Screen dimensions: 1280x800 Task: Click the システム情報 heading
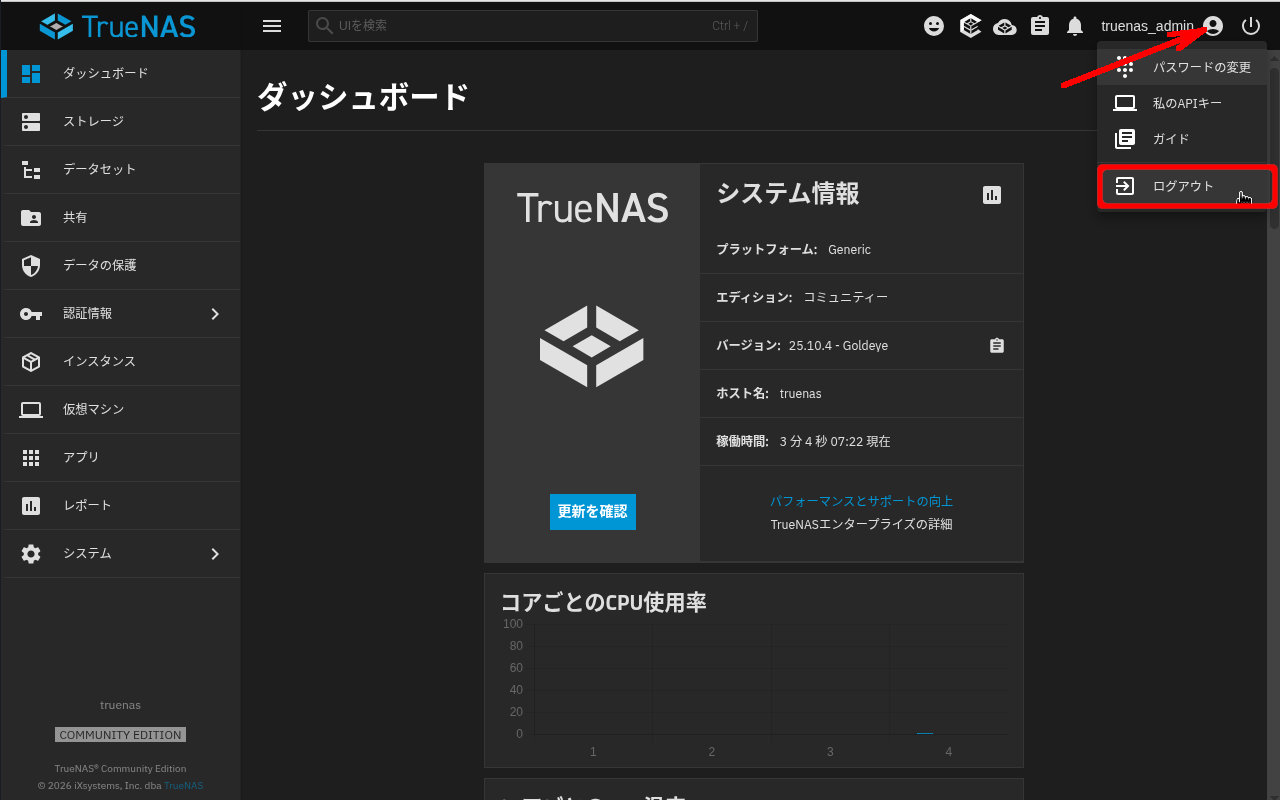[788, 193]
